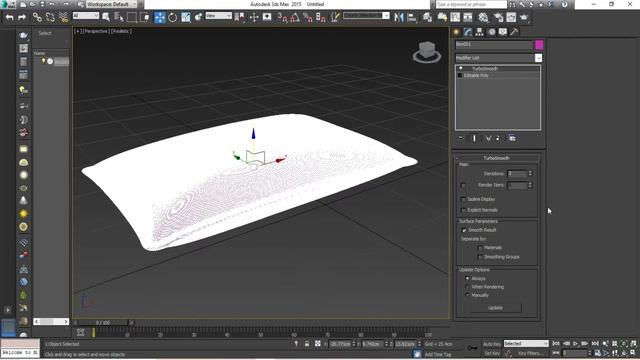Adjust the Render Iters spinner
640x360 pixels.
pyautogui.click(x=530, y=185)
